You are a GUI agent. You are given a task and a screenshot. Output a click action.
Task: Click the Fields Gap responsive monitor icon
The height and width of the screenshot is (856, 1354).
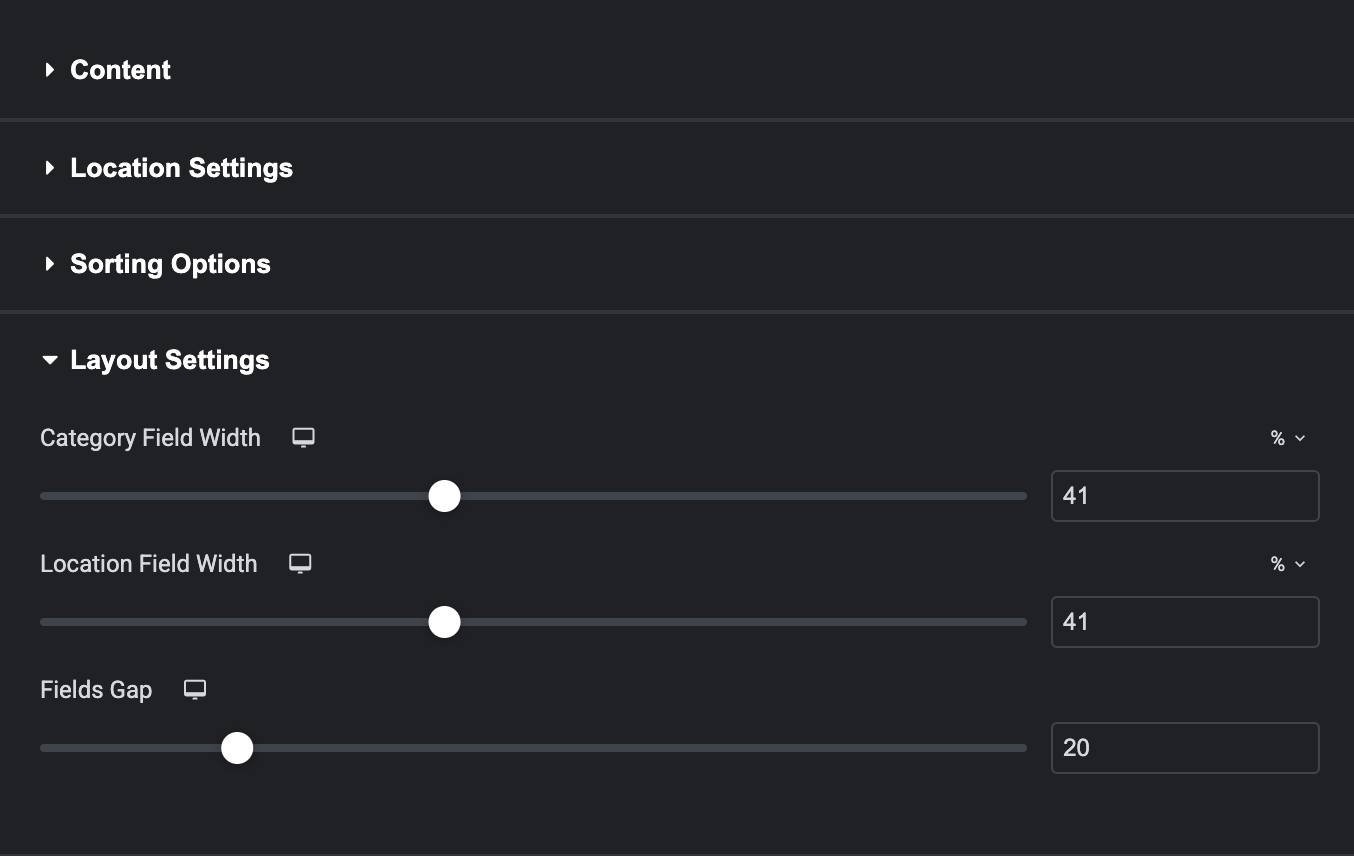coord(195,690)
